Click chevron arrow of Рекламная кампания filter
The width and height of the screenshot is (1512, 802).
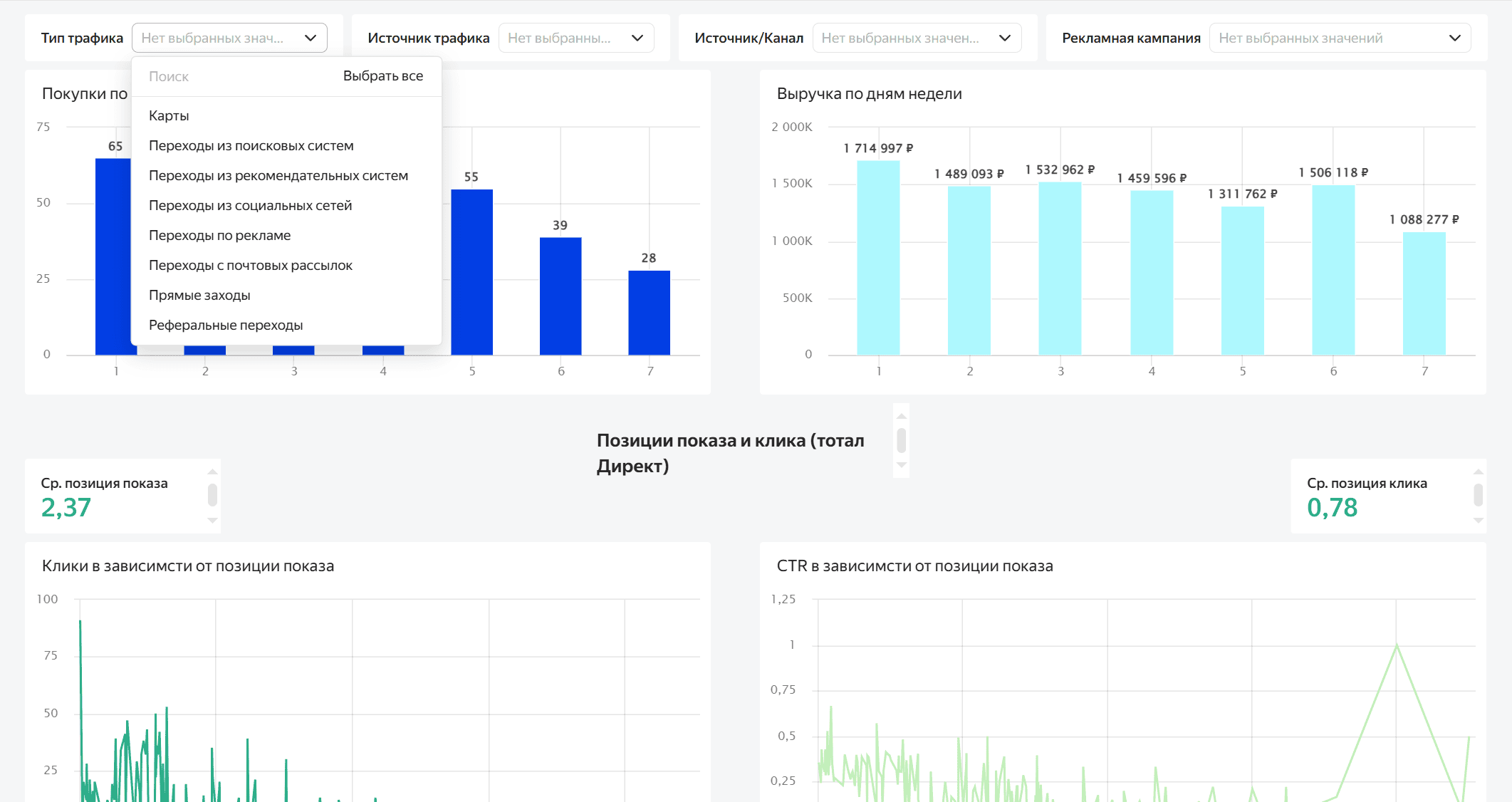[1455, 38]
